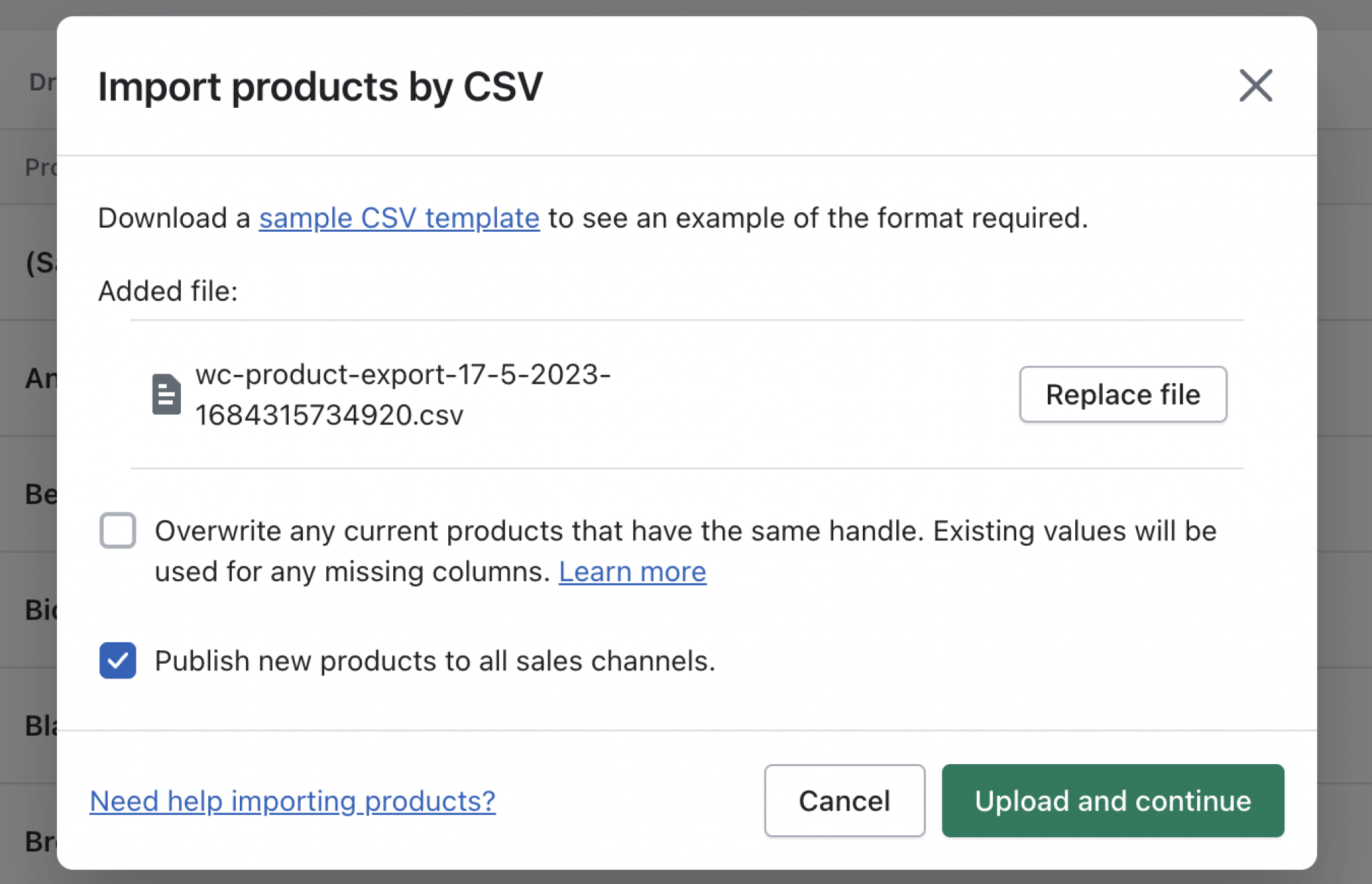This screenshot has width=1372, height=884.
Task: Close the Import products by CSV dialog
Action: [1255, 86]
